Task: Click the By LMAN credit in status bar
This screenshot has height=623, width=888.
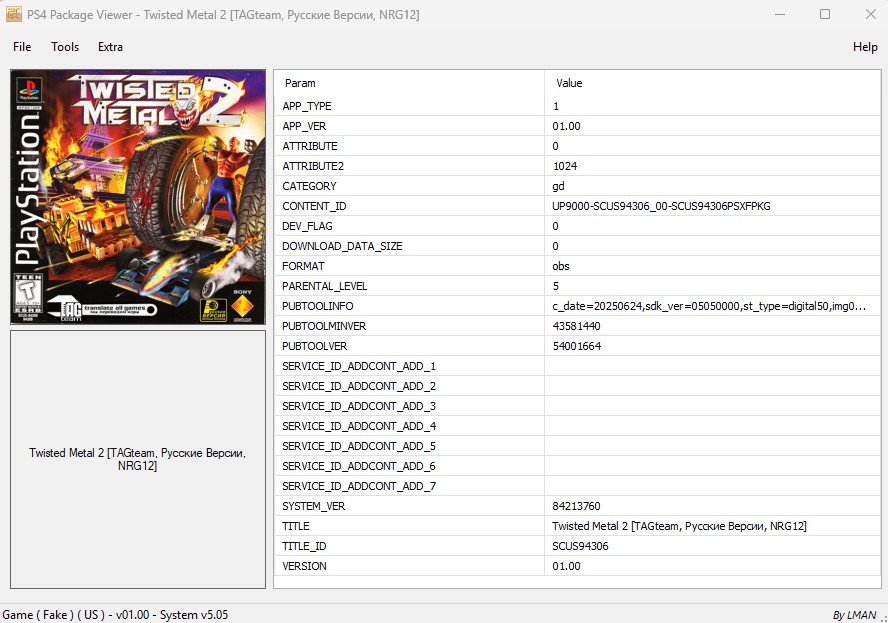Action: [855, 615]
